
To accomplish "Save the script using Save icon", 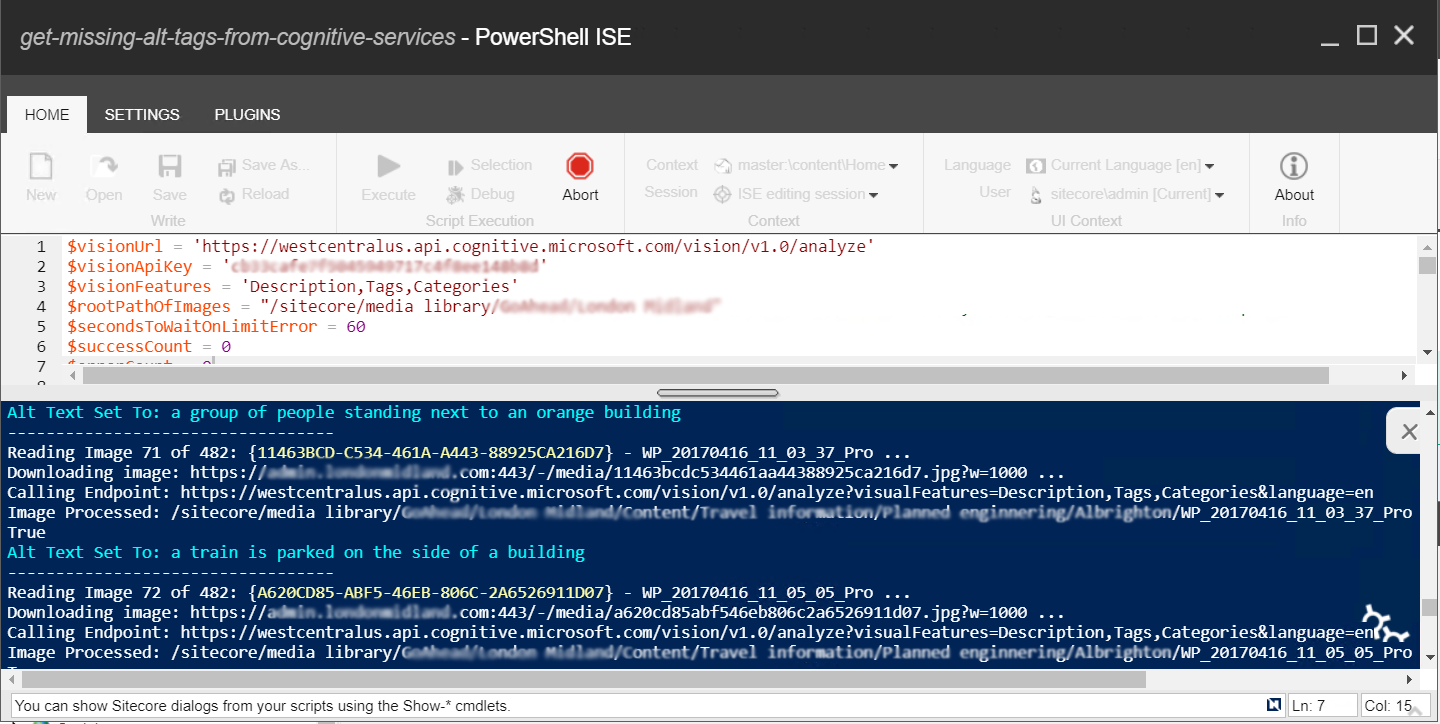I will 170,177.
